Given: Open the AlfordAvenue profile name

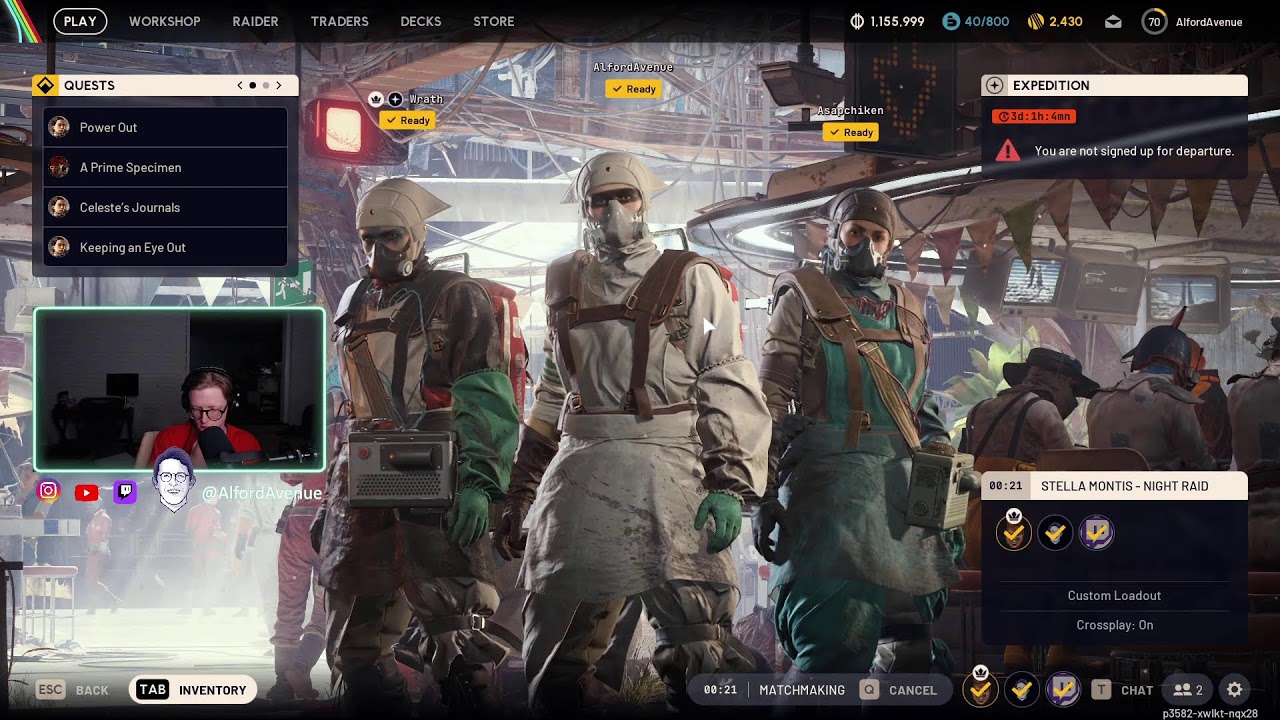Looking at the screenshot, I should (1209, 21).
